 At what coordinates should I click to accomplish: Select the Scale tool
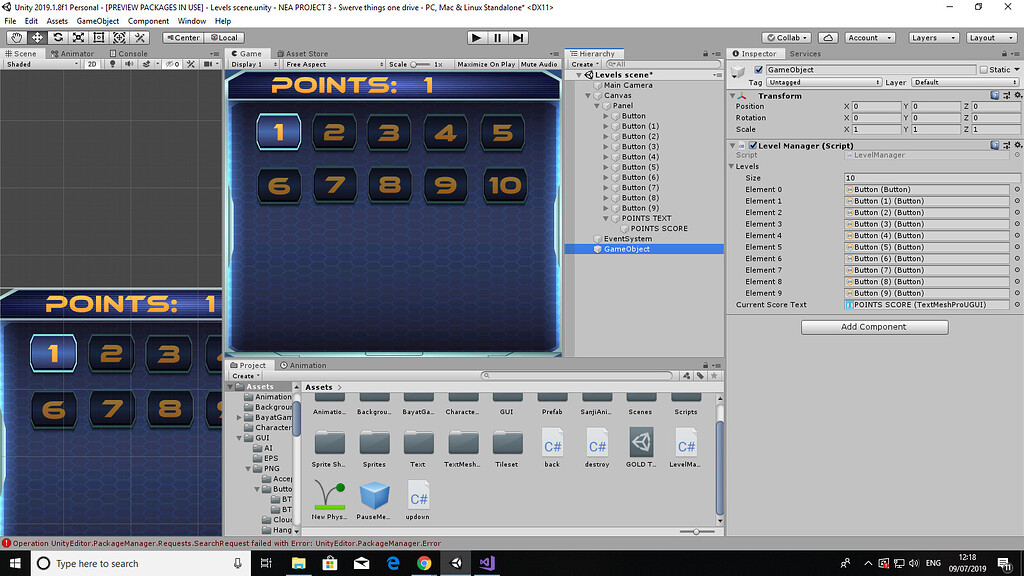78,37
